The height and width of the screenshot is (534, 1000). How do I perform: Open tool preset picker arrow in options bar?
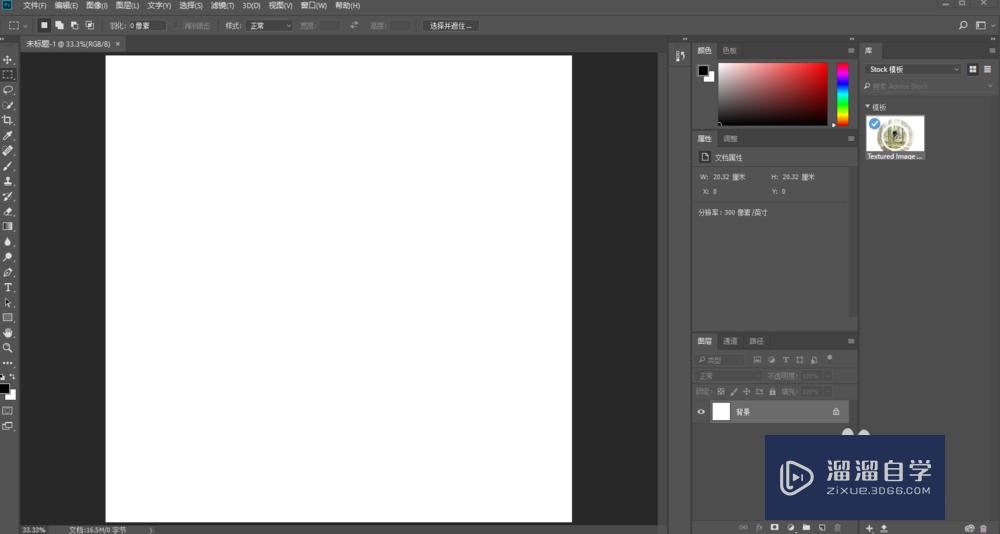(x=26, y=26)
